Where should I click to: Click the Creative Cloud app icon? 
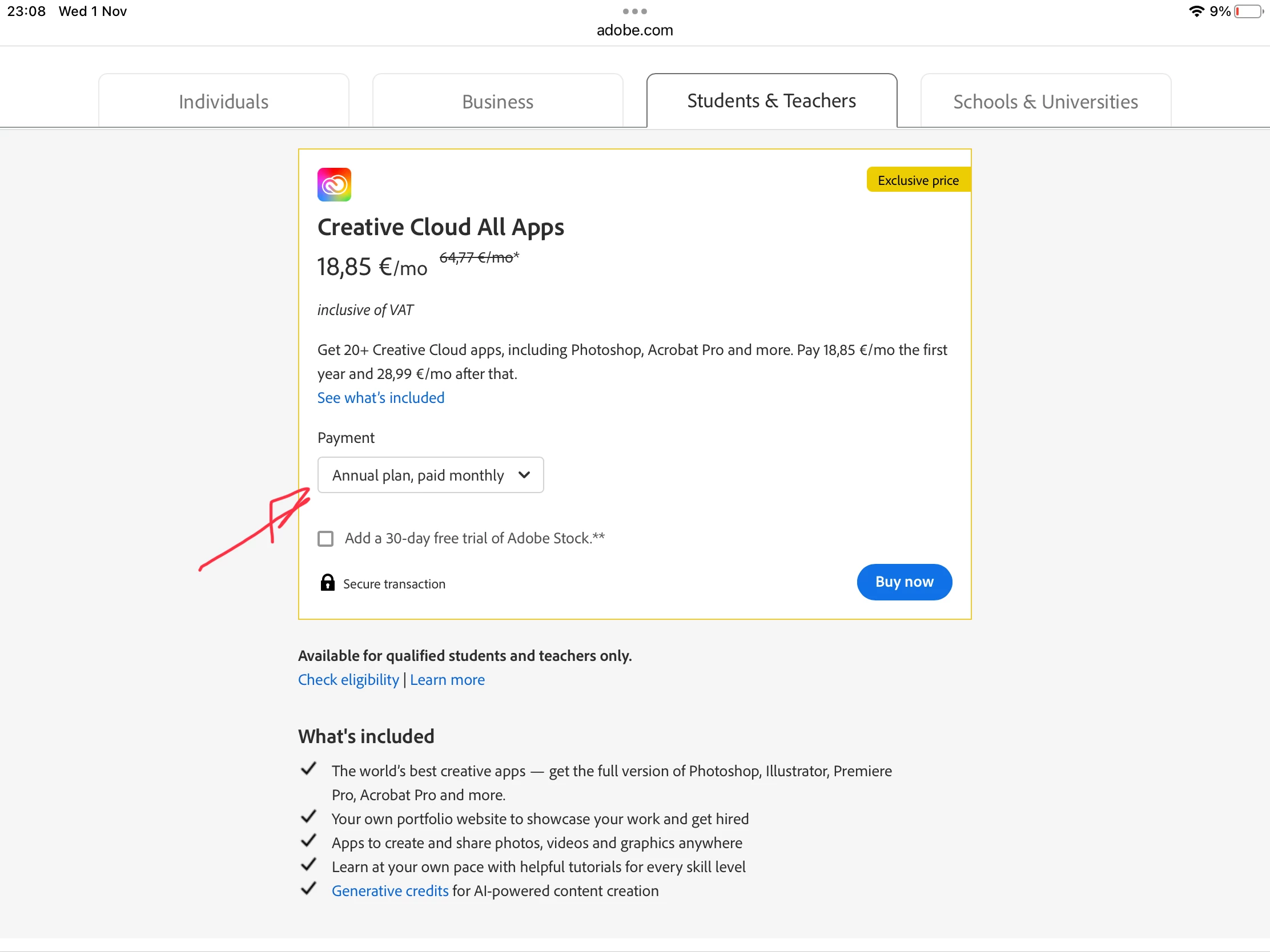pos(334,184)
